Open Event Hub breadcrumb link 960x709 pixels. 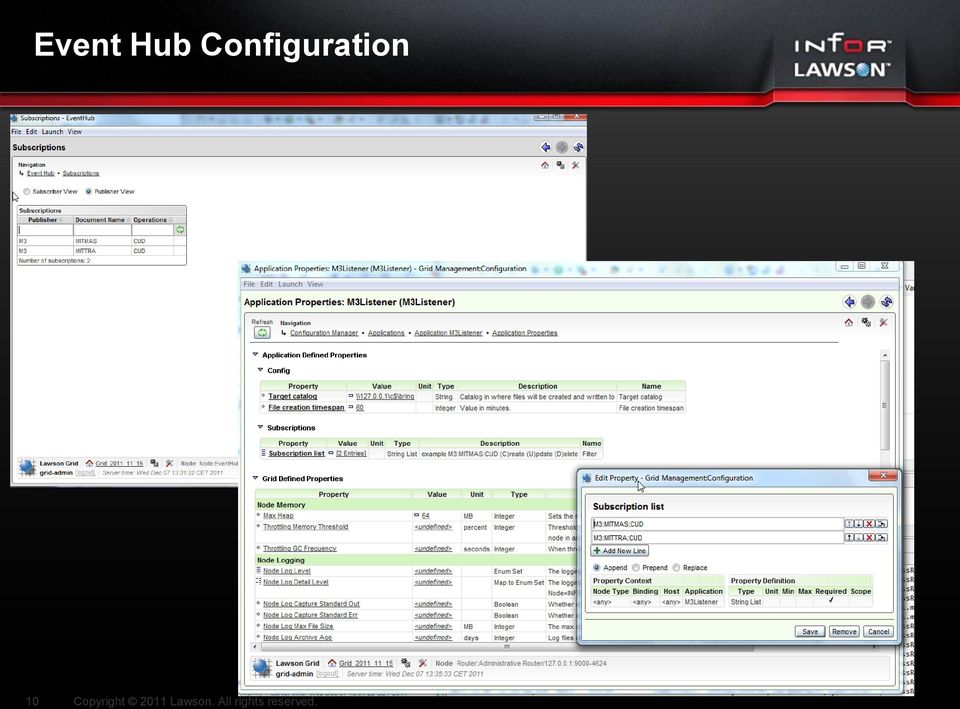coord(40,173)
